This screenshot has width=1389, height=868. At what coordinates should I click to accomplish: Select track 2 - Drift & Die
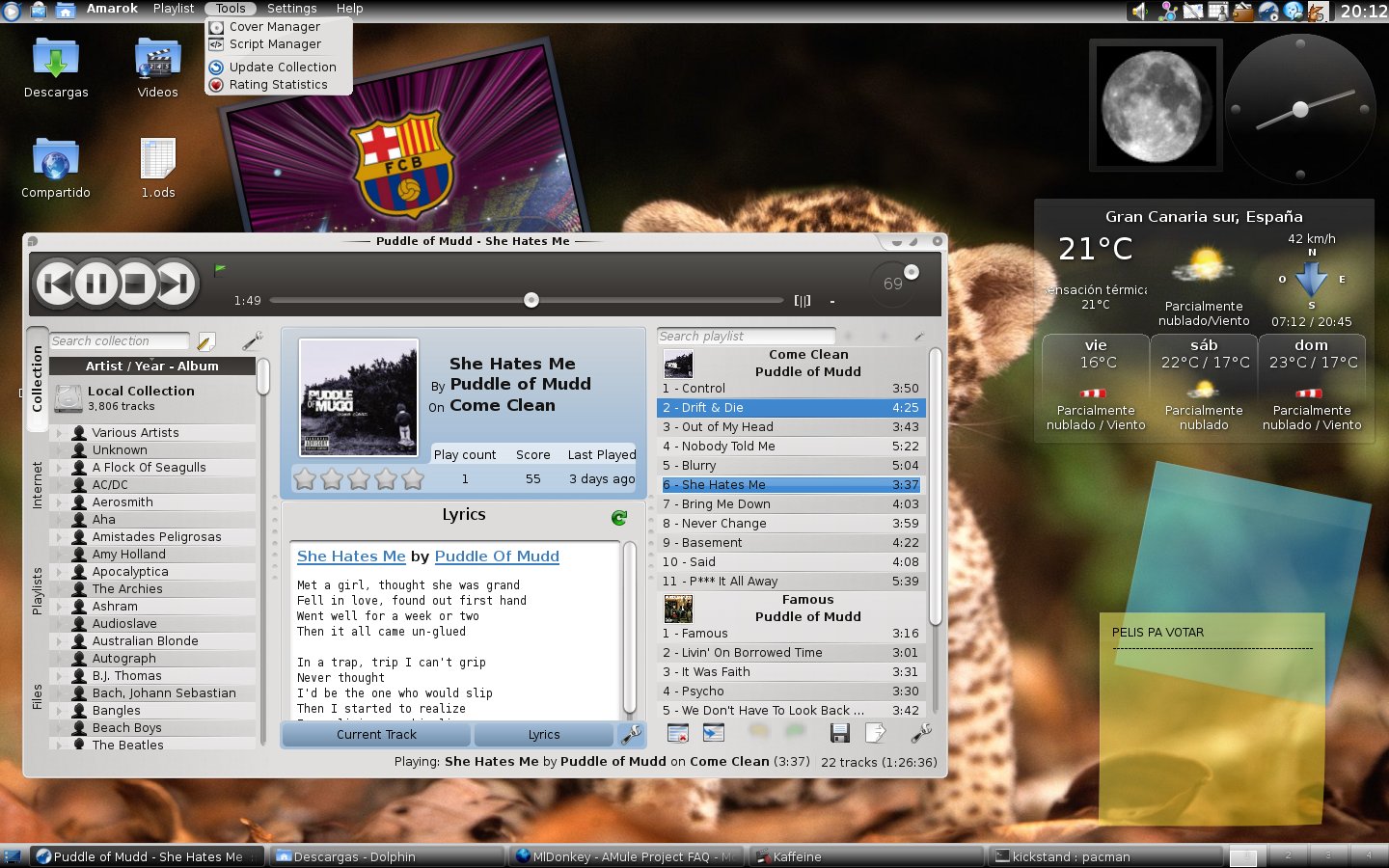click(792, 408)
